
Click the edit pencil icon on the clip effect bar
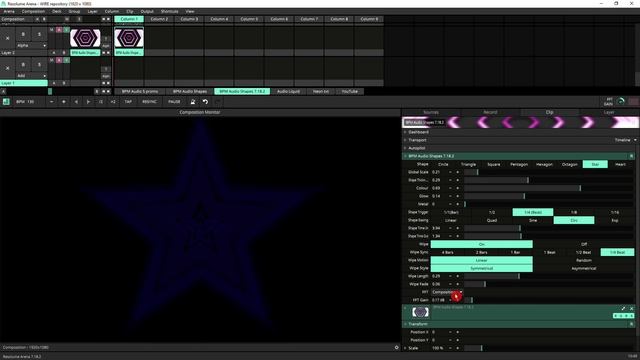[x=623, y=309]
